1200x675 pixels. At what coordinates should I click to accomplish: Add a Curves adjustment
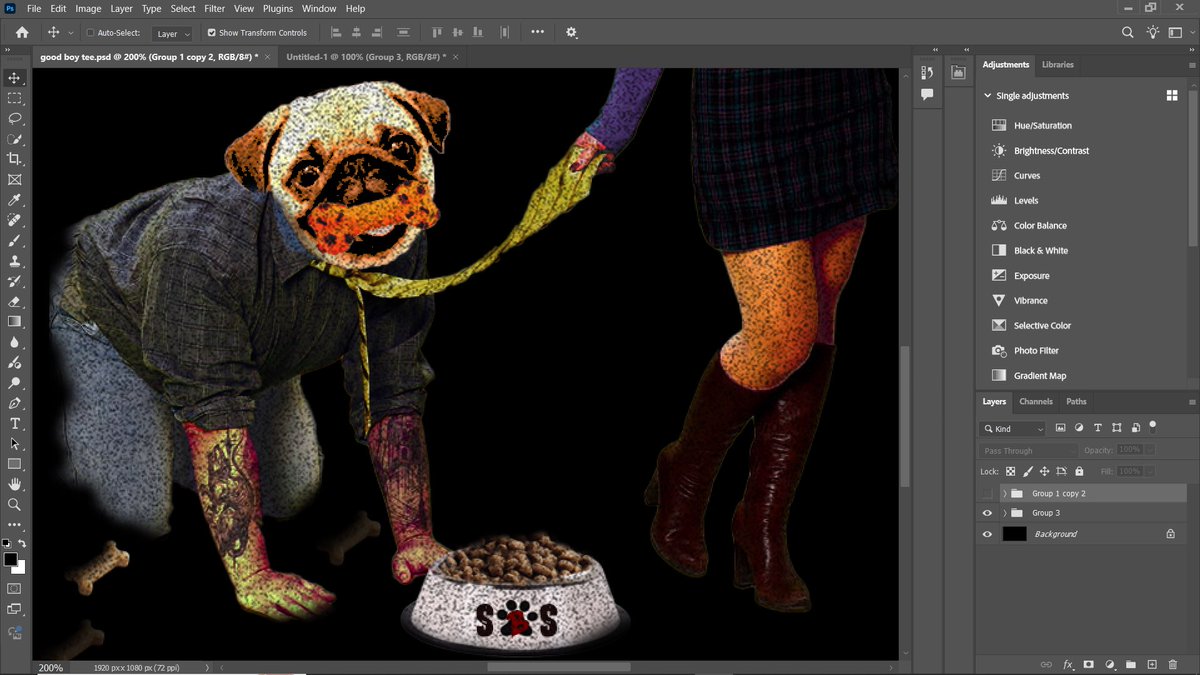coord(1027,176)
